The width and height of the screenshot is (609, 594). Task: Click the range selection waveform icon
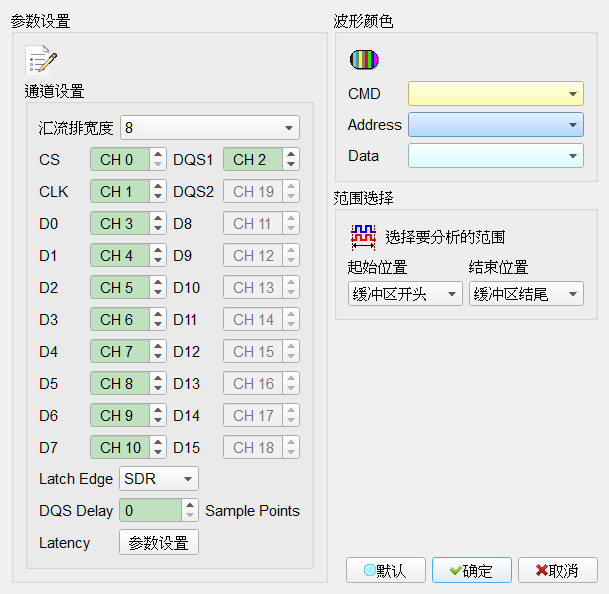[364, 237]
